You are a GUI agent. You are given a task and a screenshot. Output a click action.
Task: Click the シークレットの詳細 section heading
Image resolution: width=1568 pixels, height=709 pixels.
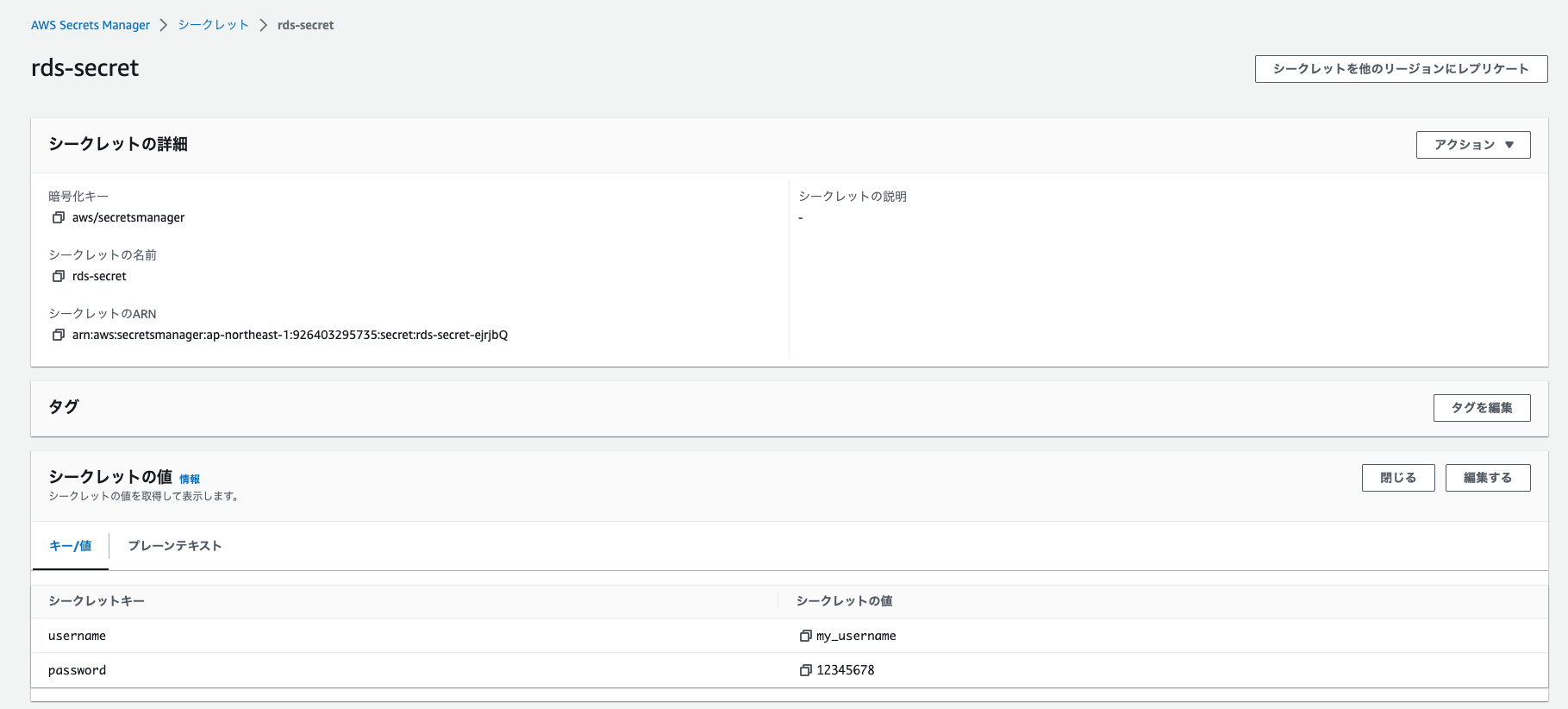[x=118, y=144]
